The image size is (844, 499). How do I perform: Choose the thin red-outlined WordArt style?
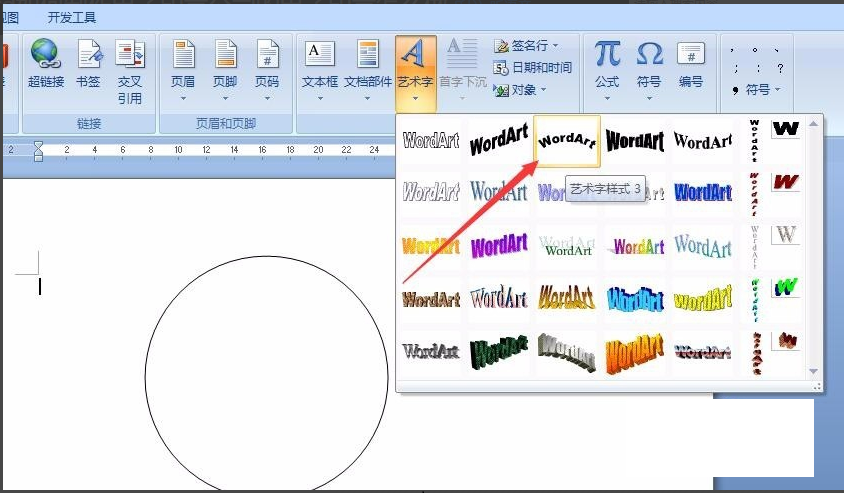pos(498,299)
